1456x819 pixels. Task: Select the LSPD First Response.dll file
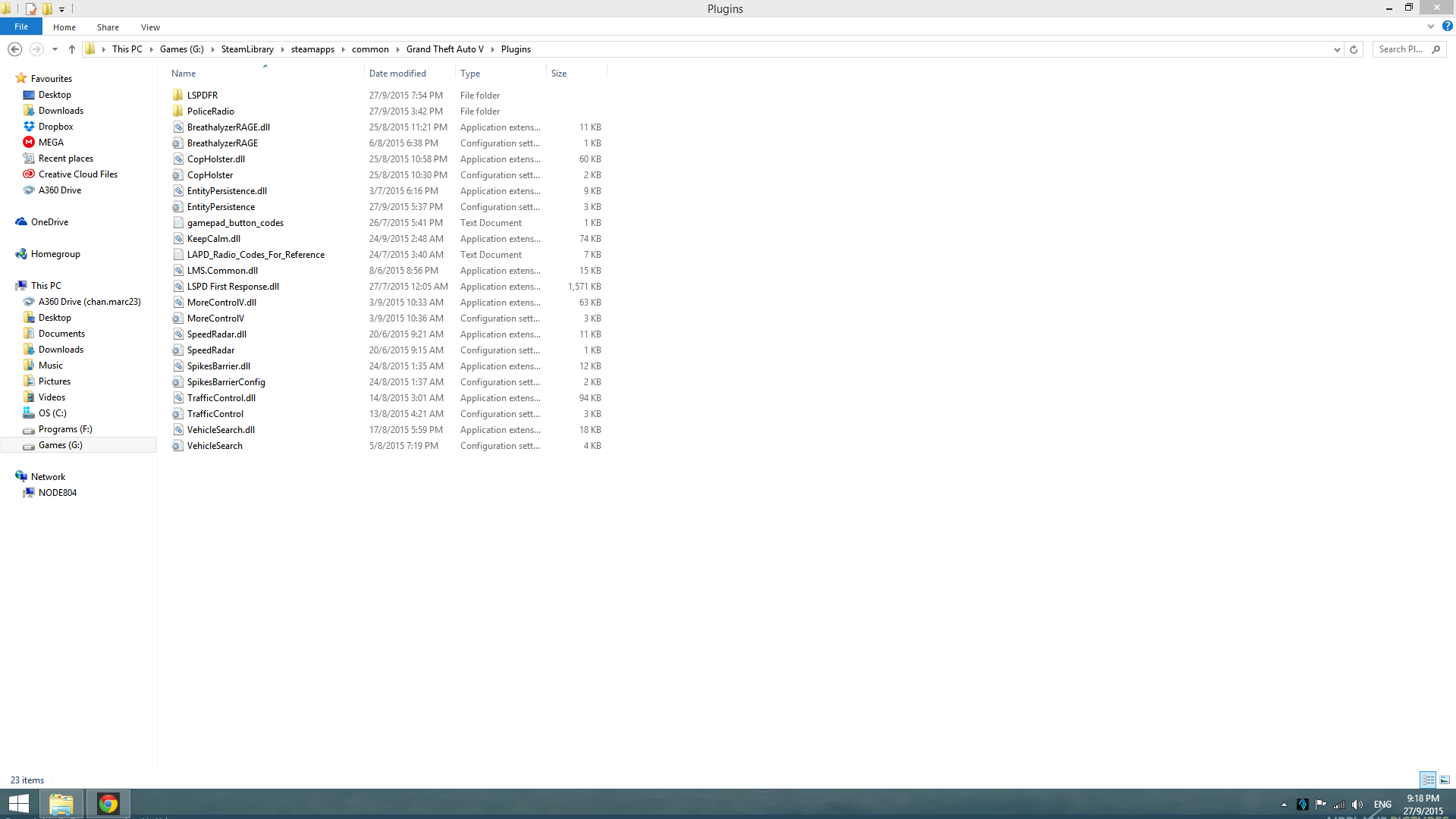coord(233,287)
